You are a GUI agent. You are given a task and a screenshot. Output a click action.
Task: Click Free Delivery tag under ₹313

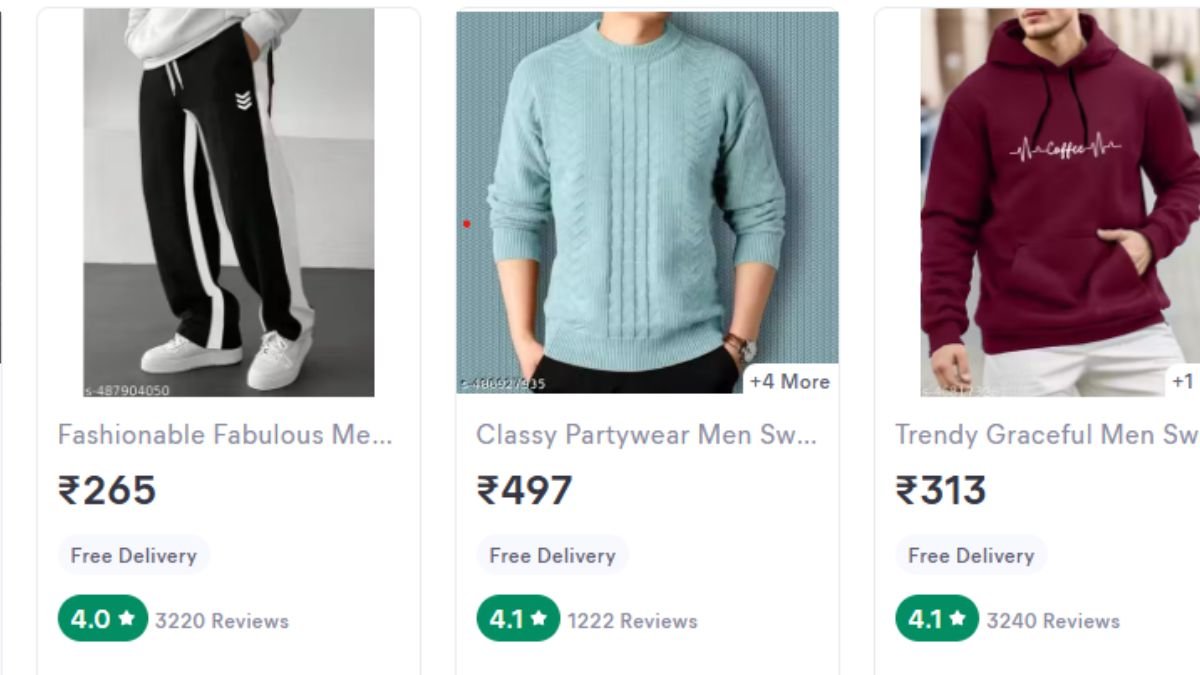click(x=971, y=555)
